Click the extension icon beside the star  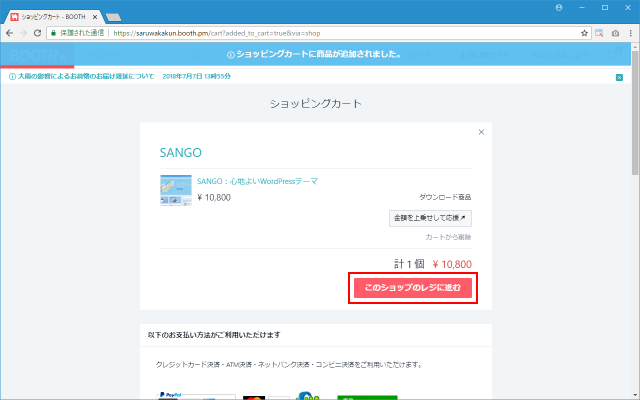(x=599, y=33)
